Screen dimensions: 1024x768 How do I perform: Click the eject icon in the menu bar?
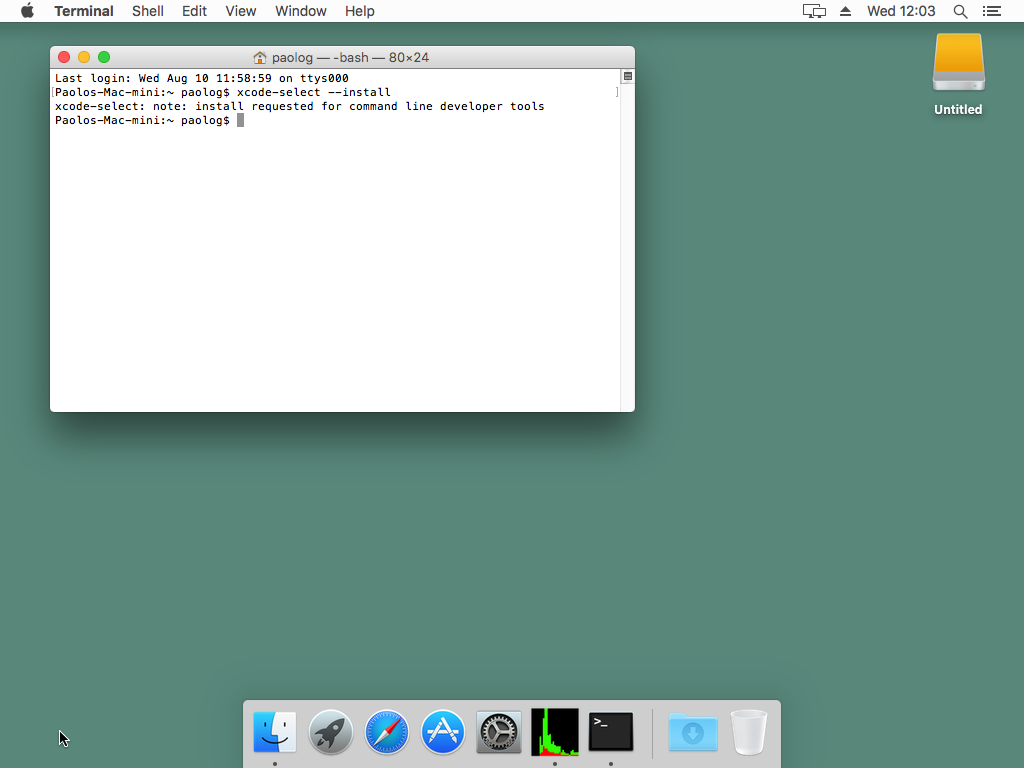(x=845, y=11)
